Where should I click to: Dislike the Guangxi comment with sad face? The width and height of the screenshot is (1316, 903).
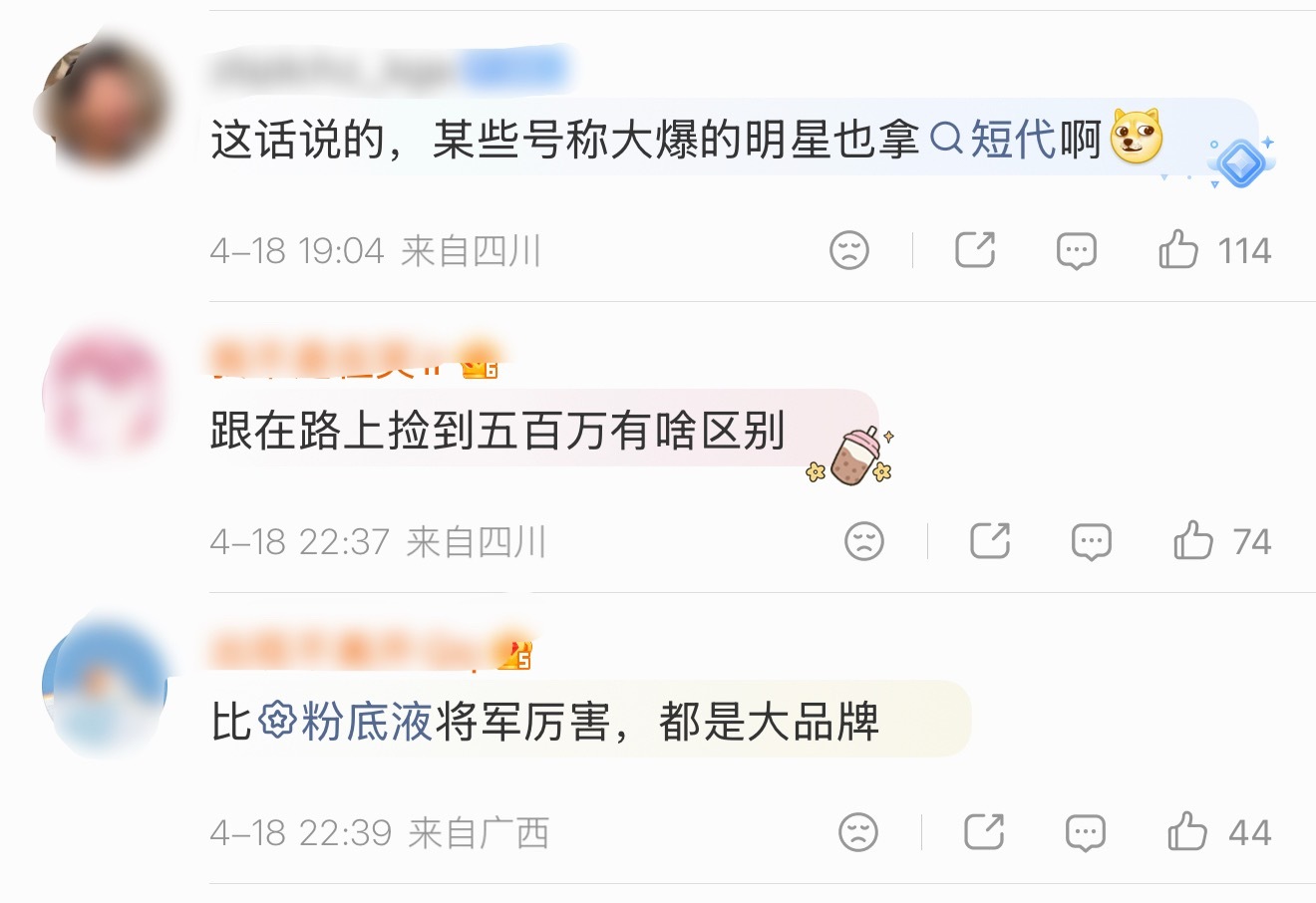(858, 832)
